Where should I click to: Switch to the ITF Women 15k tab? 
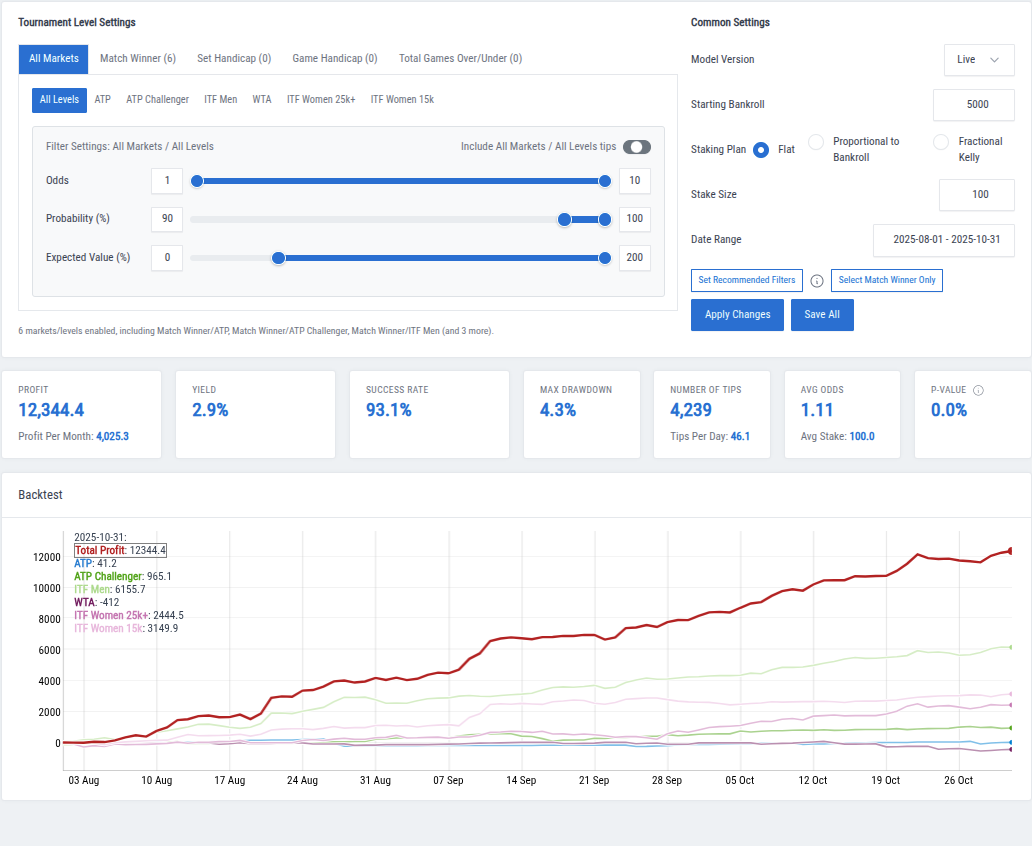(401, 99)
